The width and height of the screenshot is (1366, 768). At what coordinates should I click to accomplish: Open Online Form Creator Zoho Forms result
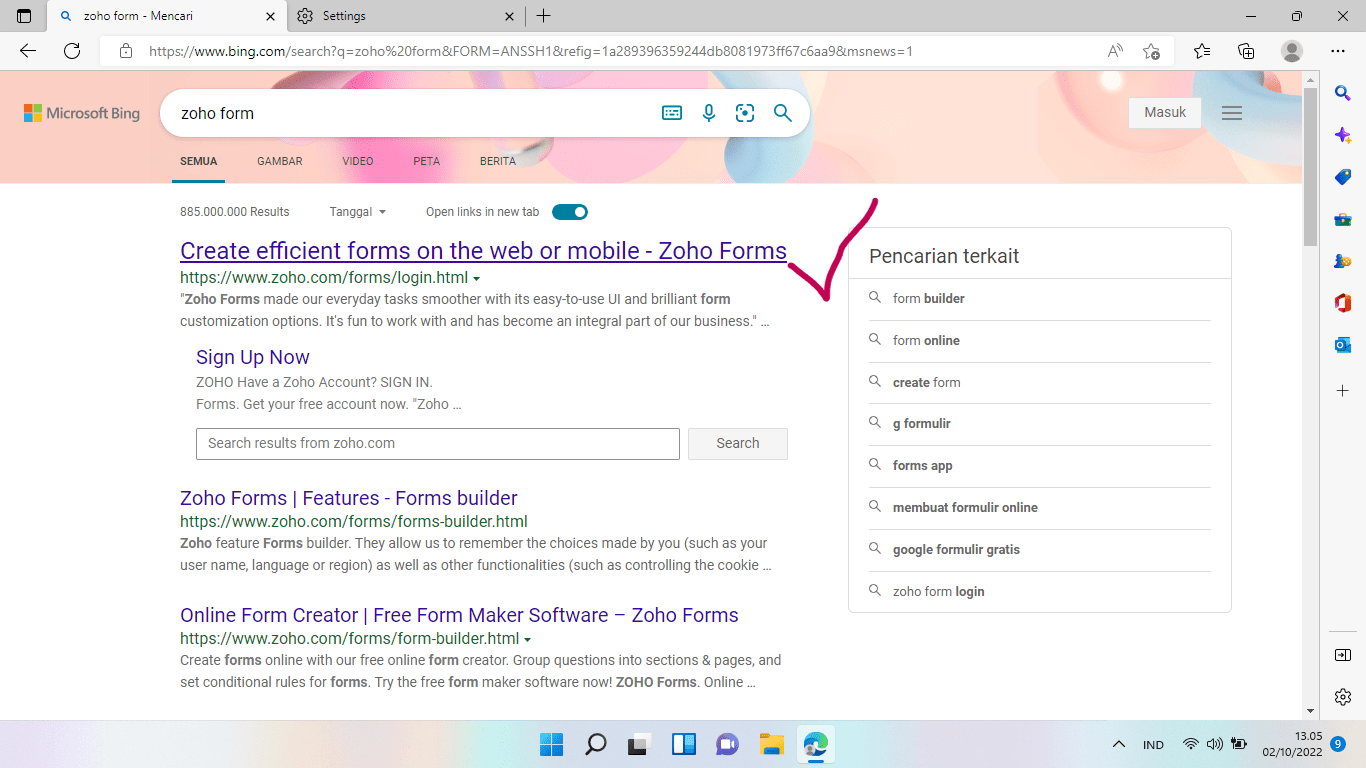pyautogui.click(x=459, y=615)
